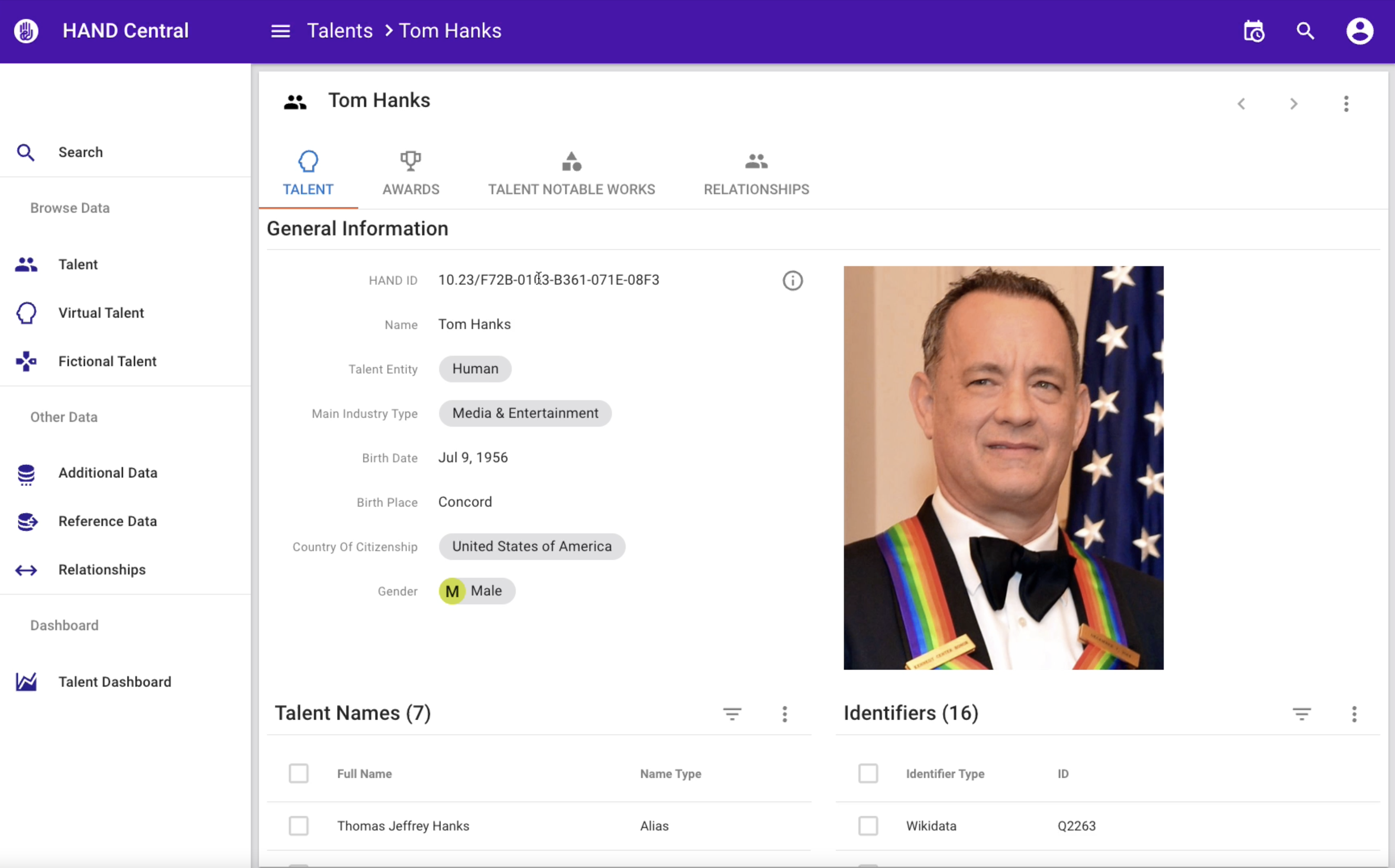The height and width of the screenshot is (868, 1395).
Task: Click the HAND ID info icon
Action: 793,281
